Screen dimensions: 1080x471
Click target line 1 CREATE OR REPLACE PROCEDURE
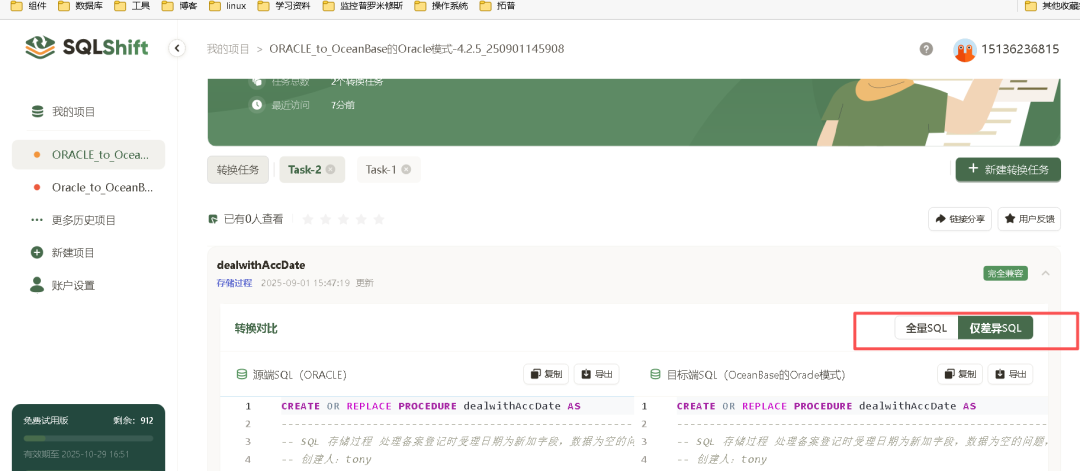(827, 406)
